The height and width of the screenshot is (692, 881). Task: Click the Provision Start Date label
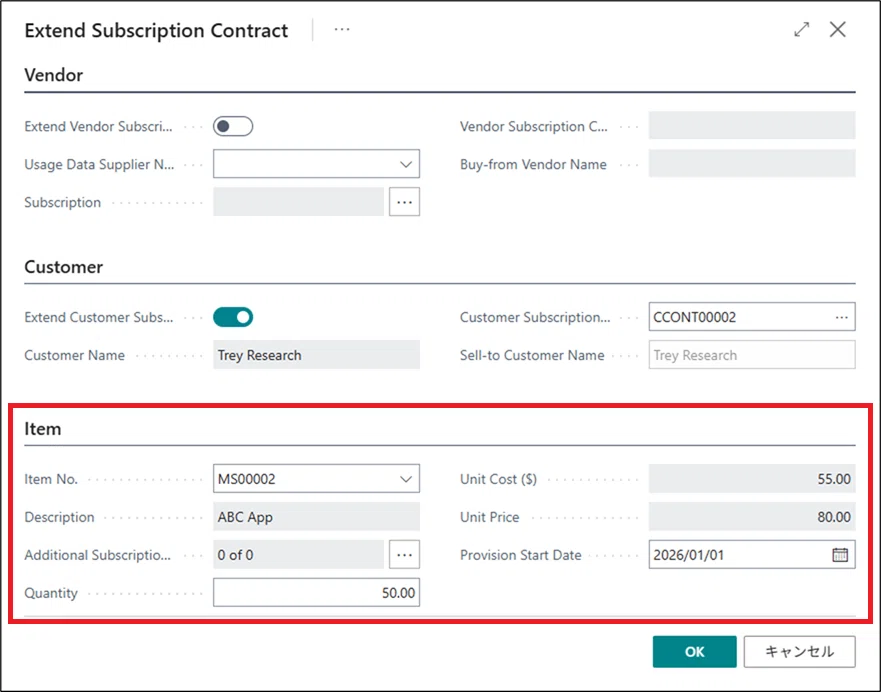point(520,555)
